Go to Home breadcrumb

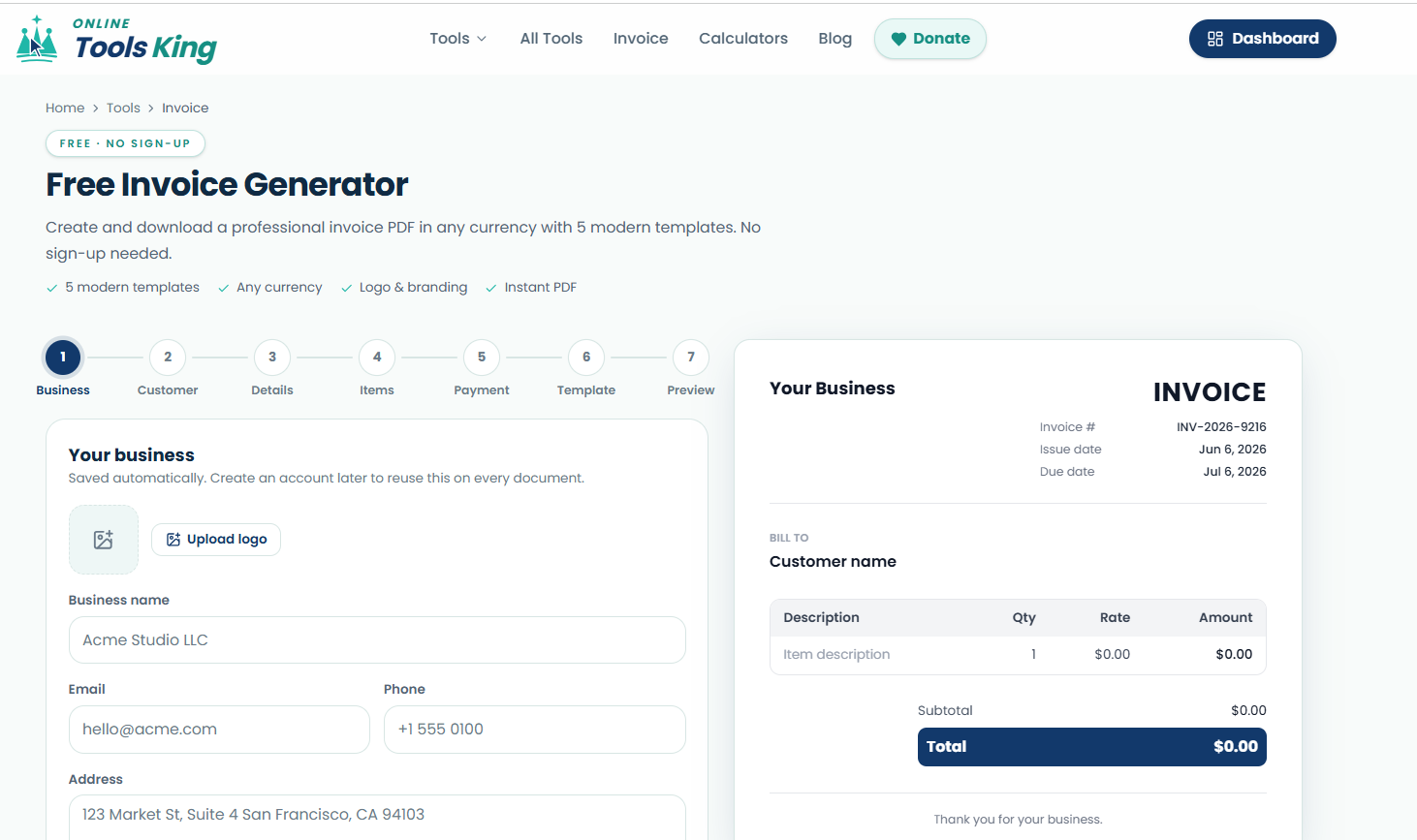pos(65,108)
